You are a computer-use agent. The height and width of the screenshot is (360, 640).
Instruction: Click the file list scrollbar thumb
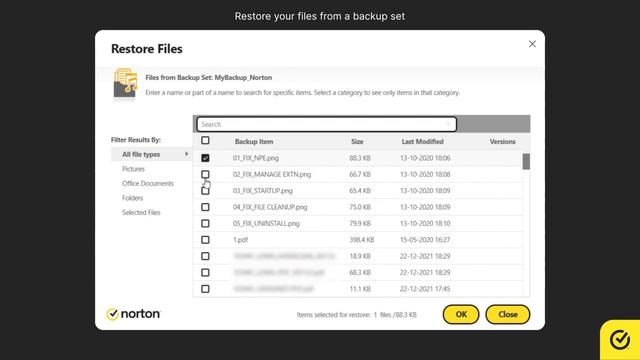526,161
